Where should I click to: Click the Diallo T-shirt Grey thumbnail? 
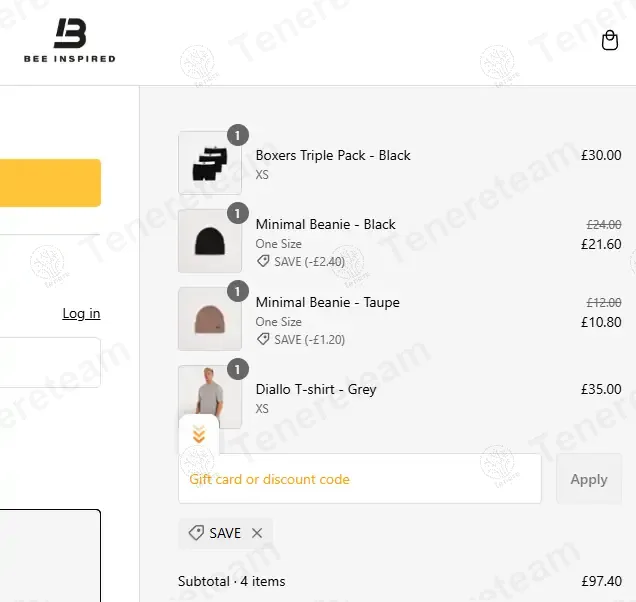(x=210, y=396)
